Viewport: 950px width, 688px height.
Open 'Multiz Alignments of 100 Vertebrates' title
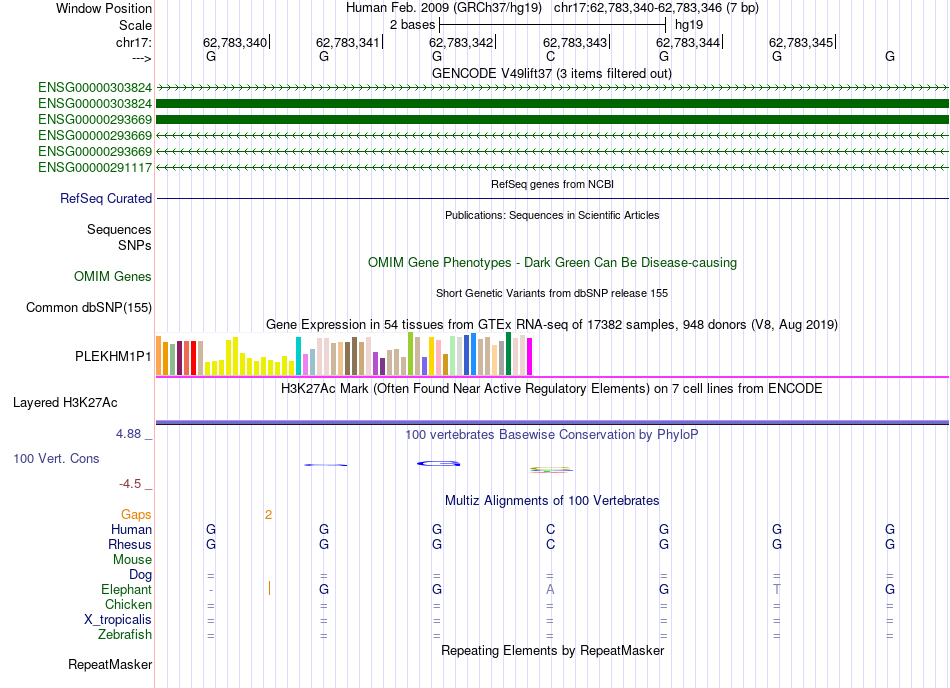pyautogui.click(x=552, y=500)
